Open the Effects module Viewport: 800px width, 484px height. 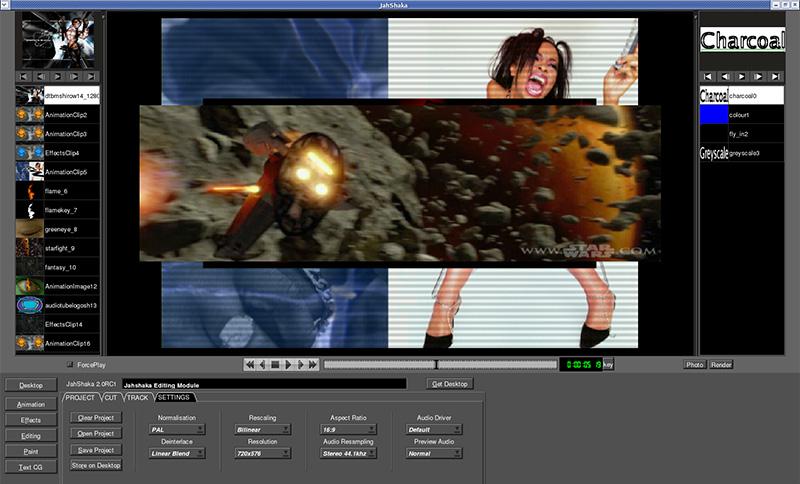(x=31, y=420)
